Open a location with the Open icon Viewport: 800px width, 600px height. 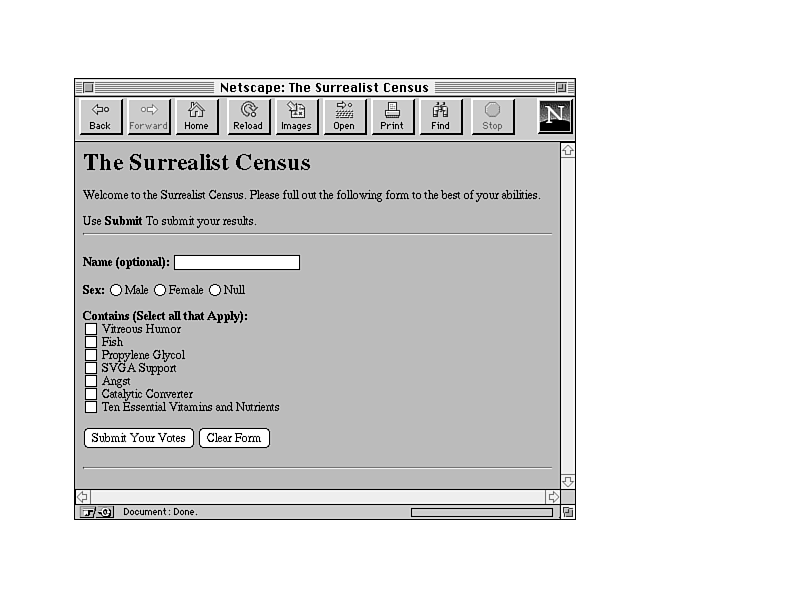[344, 116]
